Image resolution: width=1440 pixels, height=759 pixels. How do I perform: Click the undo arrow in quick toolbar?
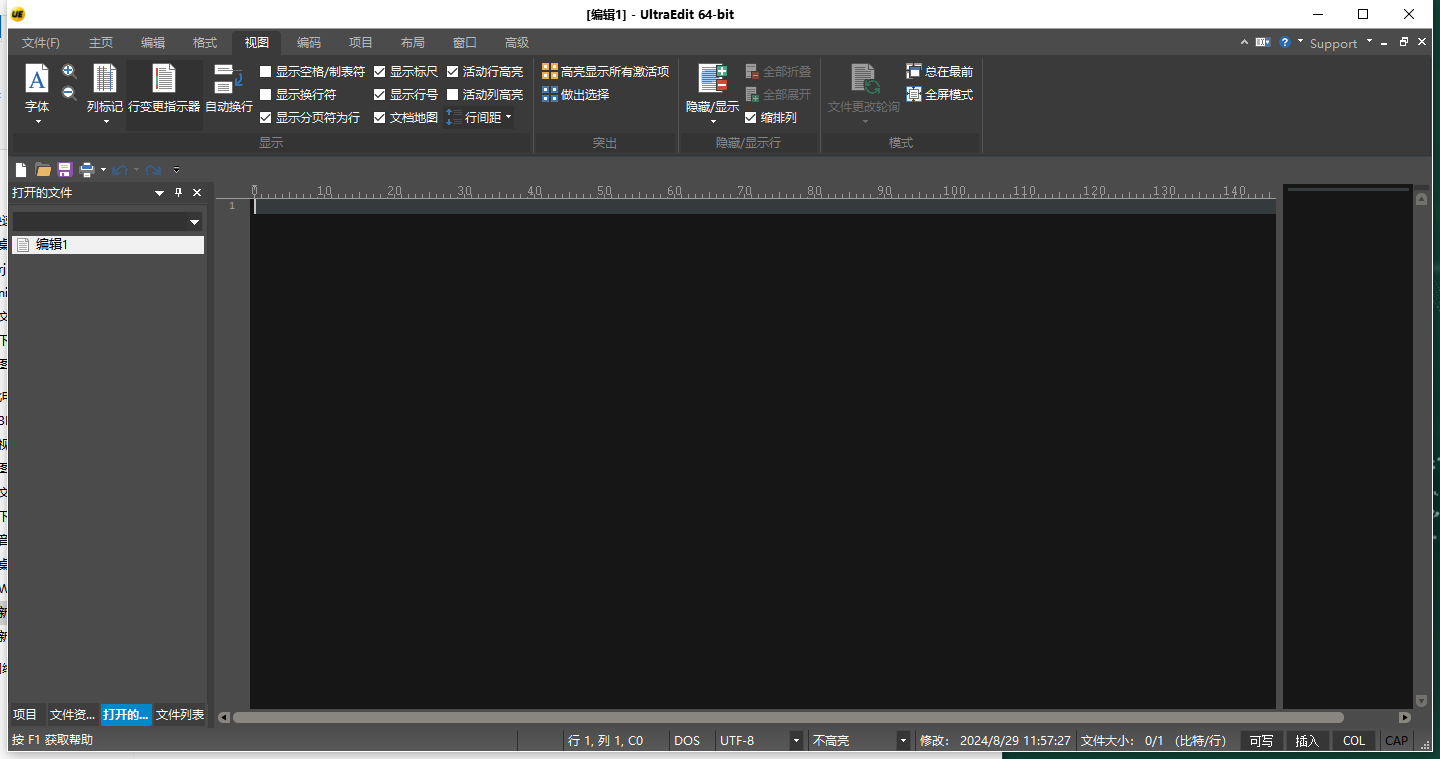[x=120, y=170]
